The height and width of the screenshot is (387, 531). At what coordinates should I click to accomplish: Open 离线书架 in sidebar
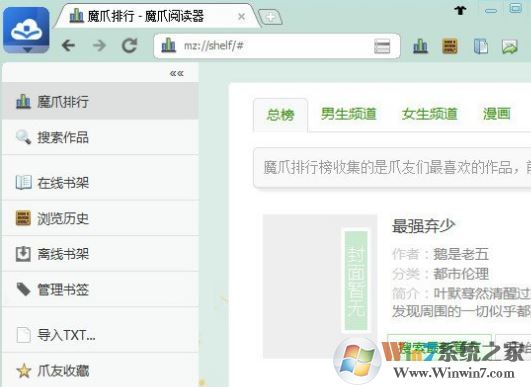100,254
